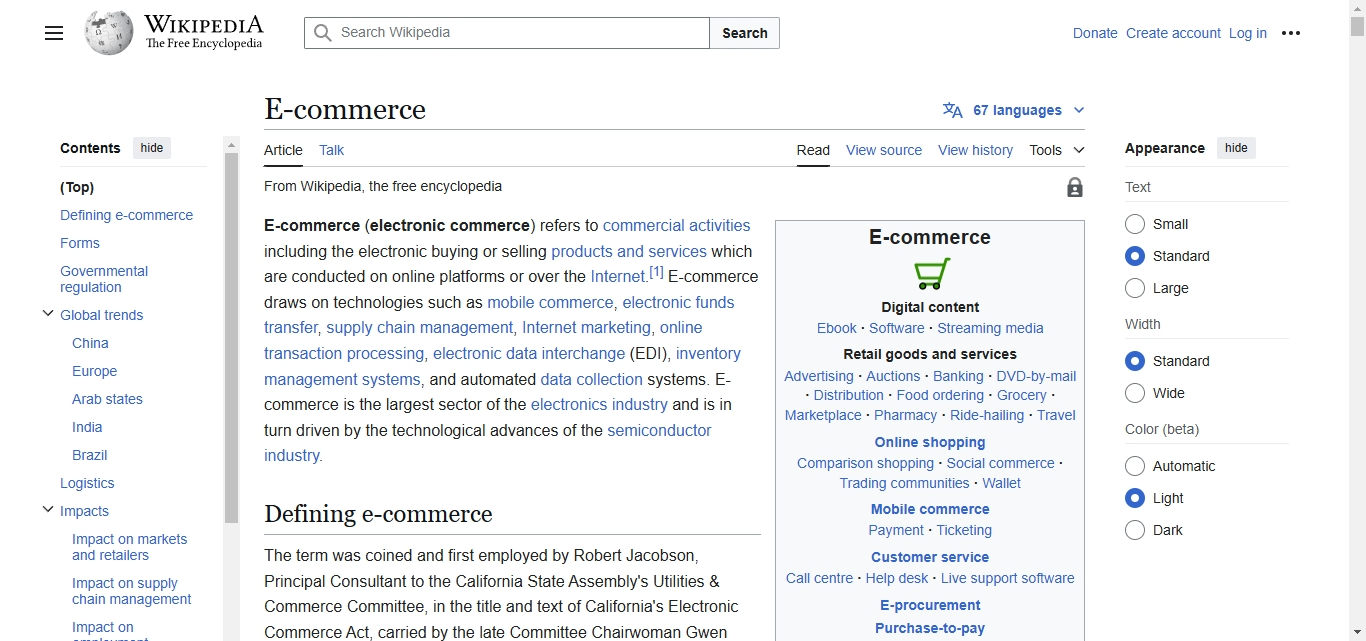Select Dark color mode
The image size is (1366, 641).
pos(1135,530)
